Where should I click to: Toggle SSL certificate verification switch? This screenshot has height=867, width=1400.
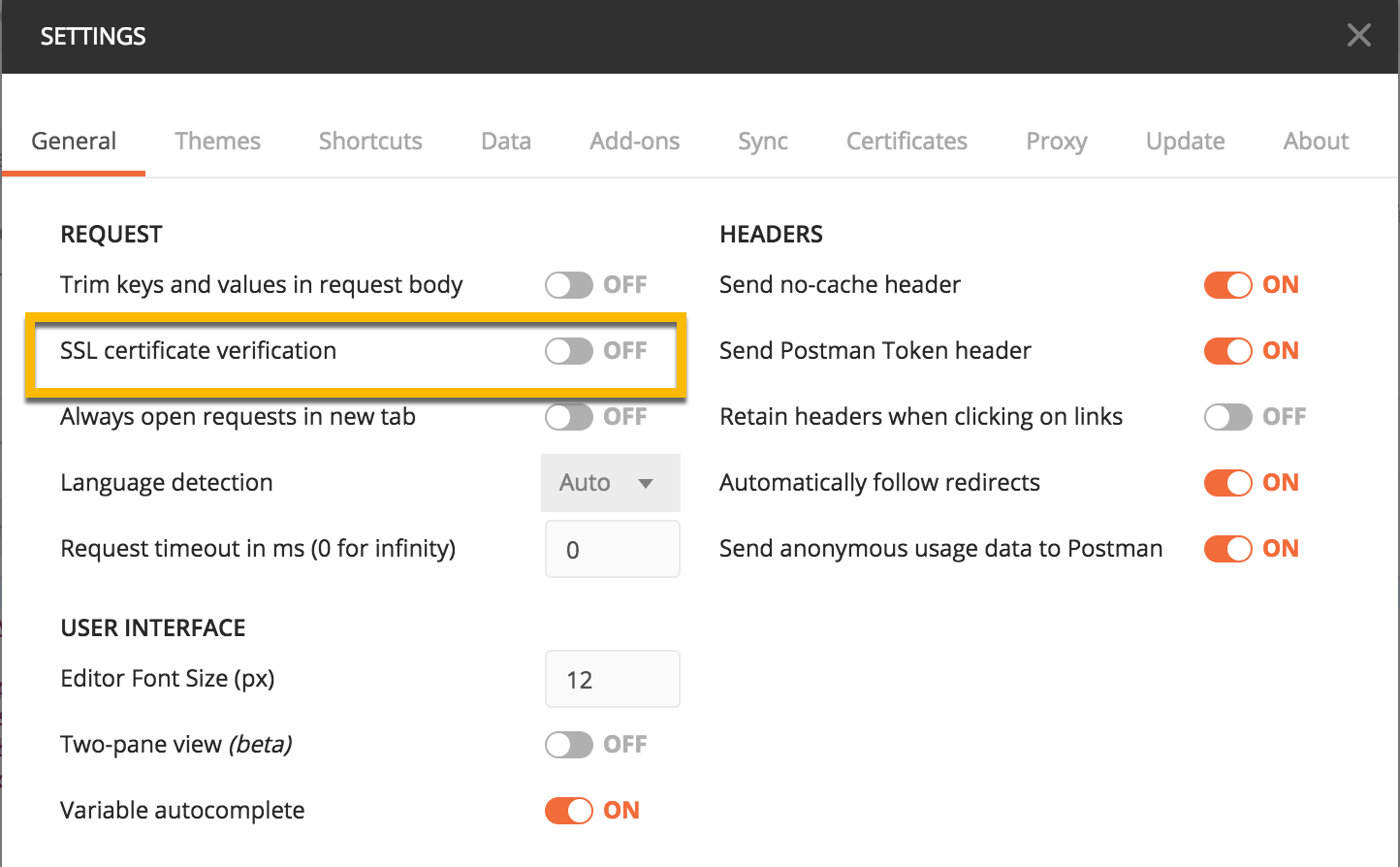coord(569,351)
